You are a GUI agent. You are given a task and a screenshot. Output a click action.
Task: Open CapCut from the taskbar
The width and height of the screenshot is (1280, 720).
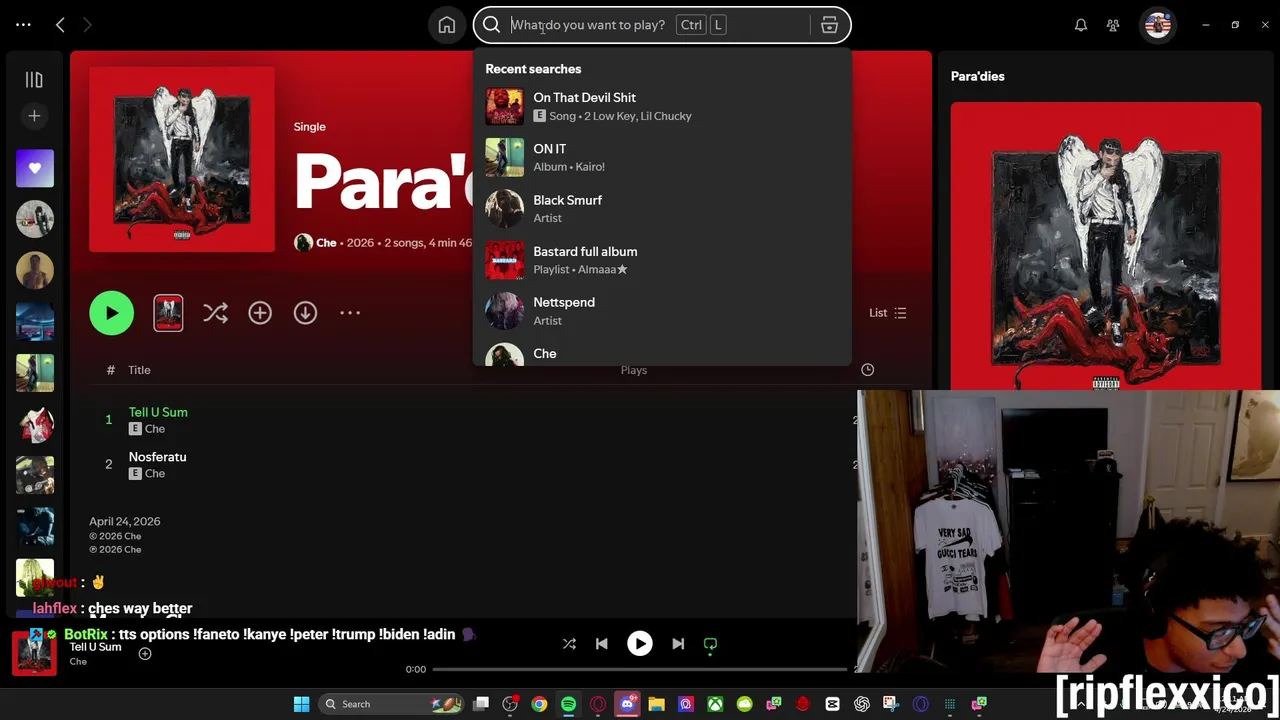tap(832, 704)
